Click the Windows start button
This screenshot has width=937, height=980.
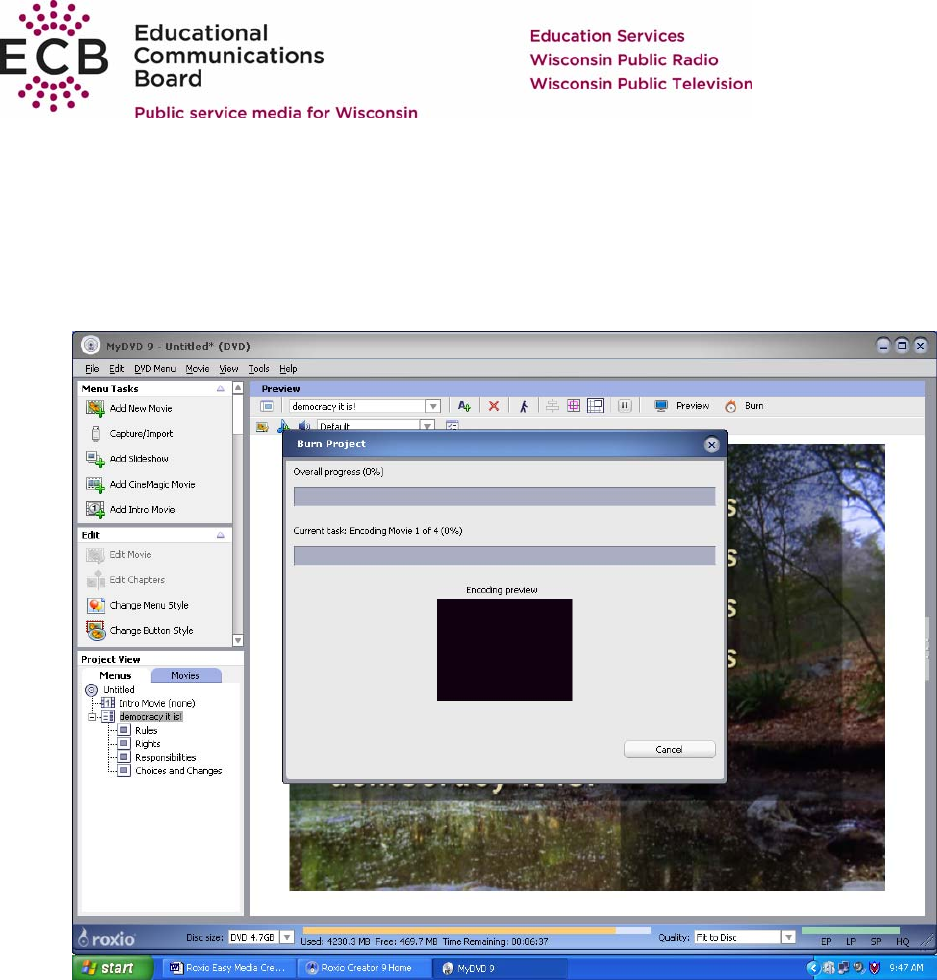coord(113,968)
